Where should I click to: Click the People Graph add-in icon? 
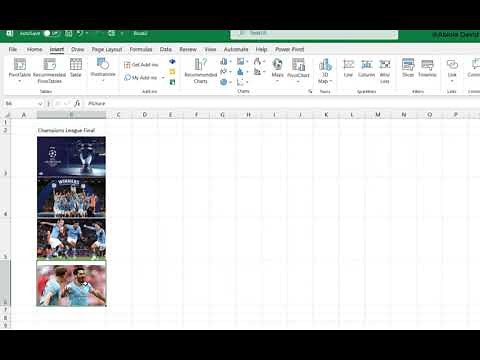click(x=172, y=82)
